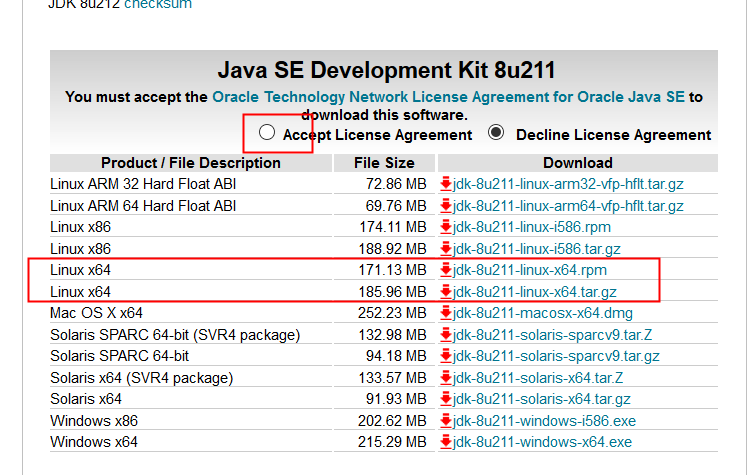Download jdk-8u211-windows-i586.exe

pos(545,421)
